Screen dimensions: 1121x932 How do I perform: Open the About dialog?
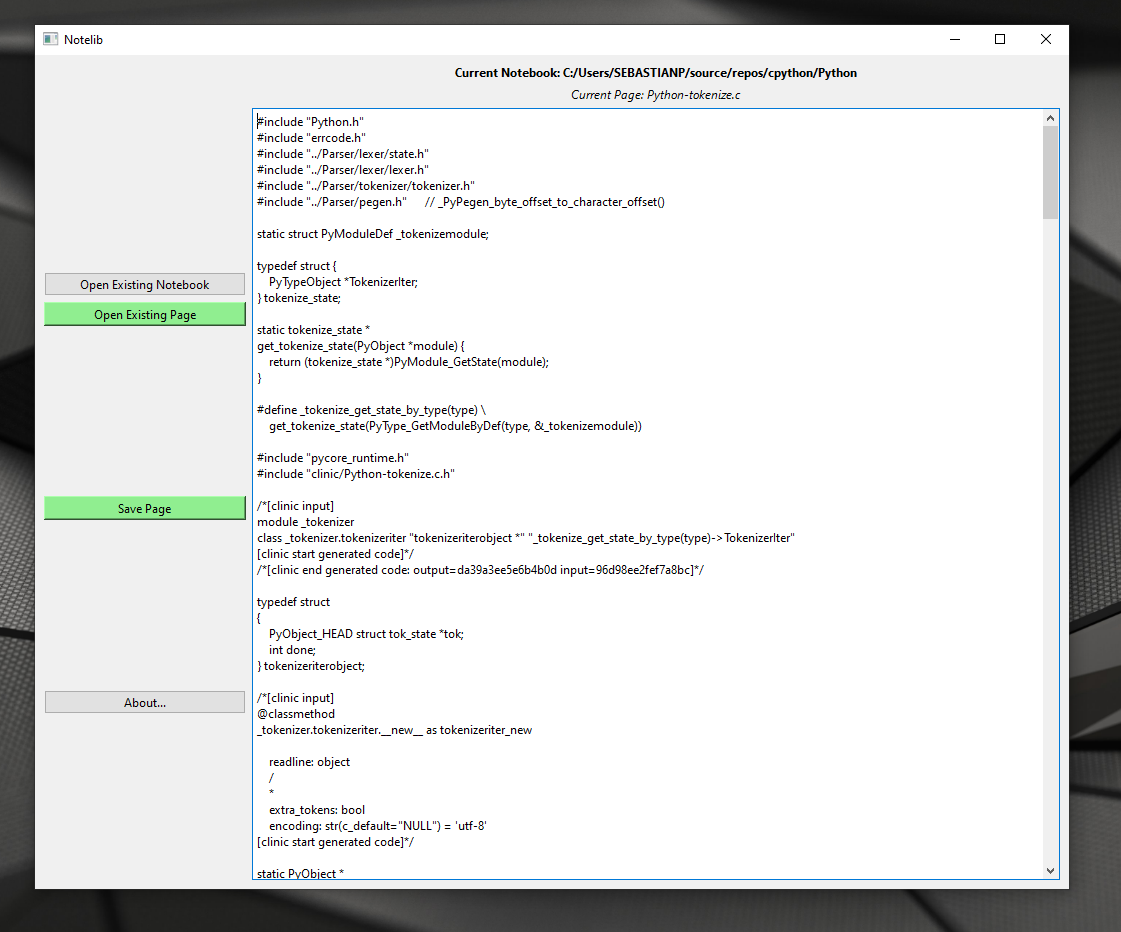pyautogui.click(x=144, y=702)
